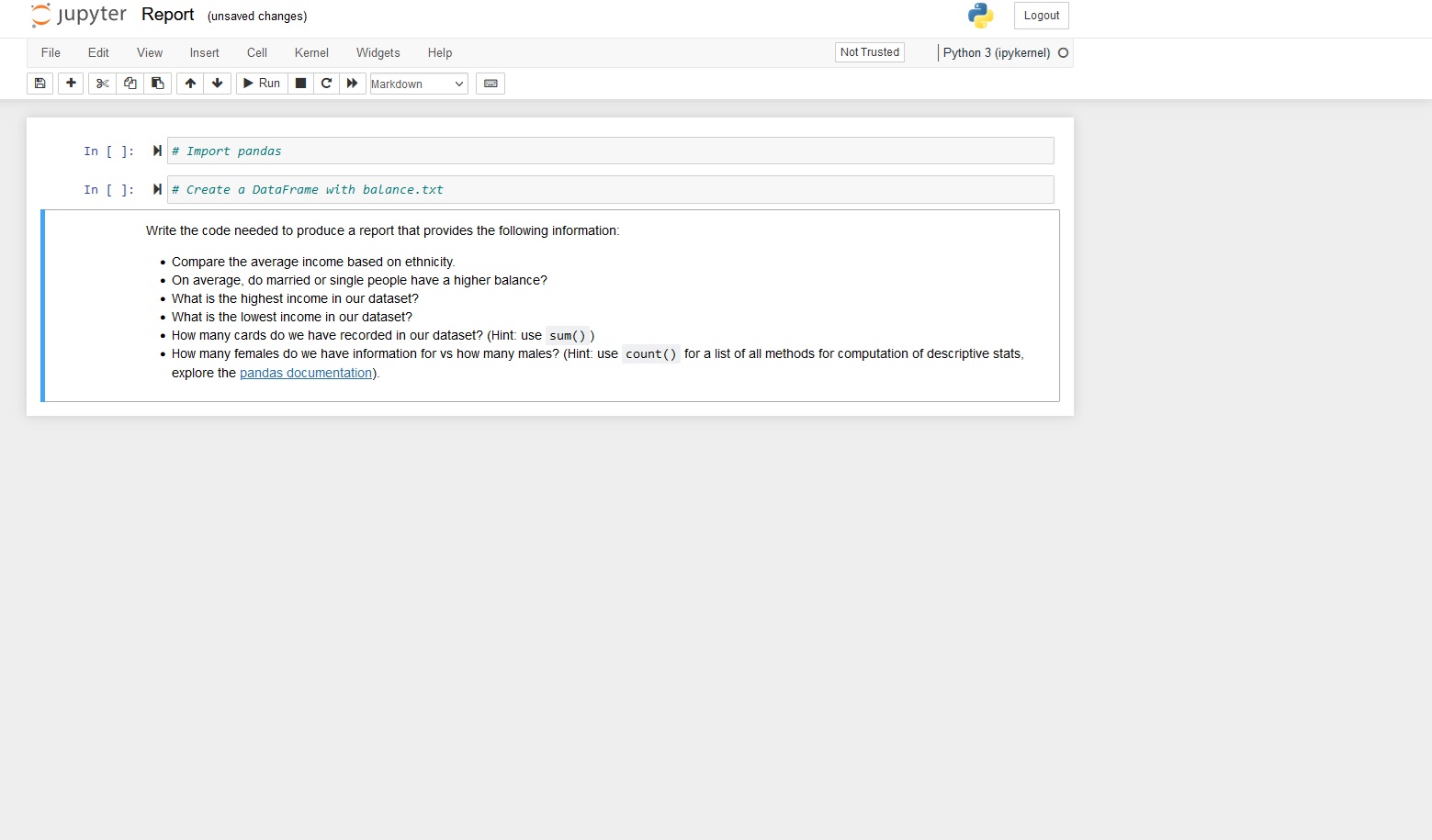1432x840 pixels.
Task: Interrupt the kernel with stop icon
Action: (x=299, y=84)
